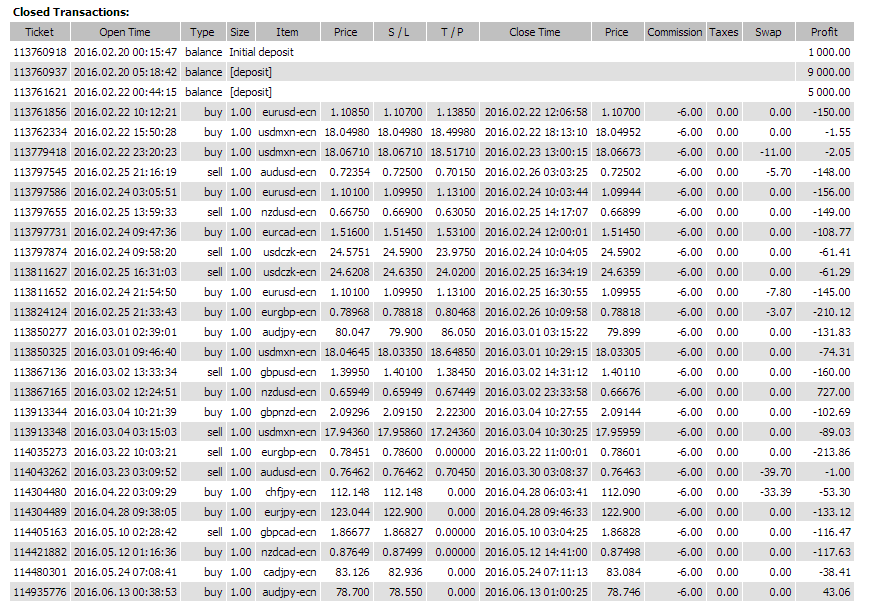Click profit value 43.06
This screenshot has height=605, width=880.
tap(836, 592)
